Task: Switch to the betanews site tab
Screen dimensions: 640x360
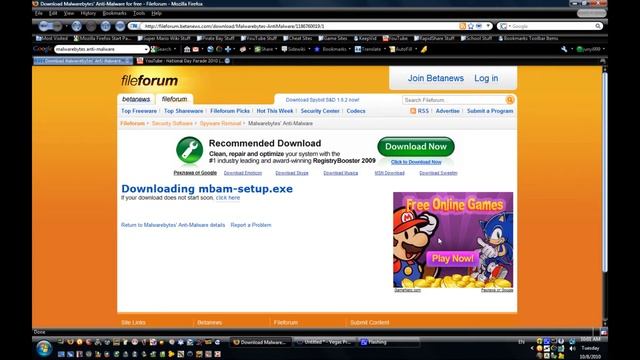Action: coord(136,99)
